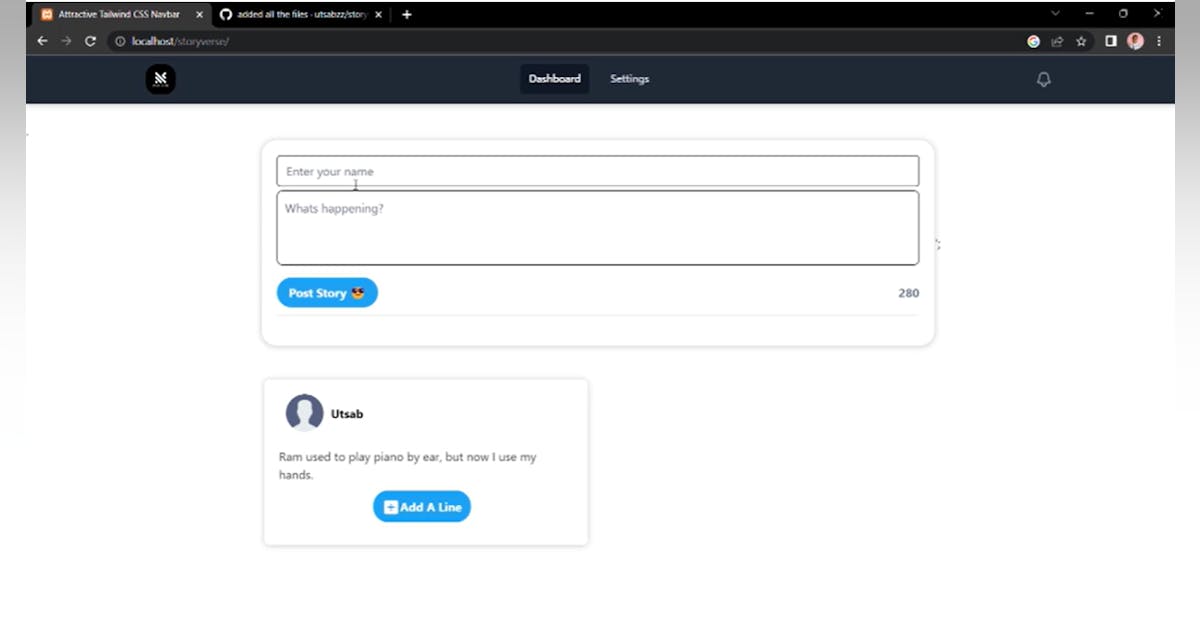Viewport: 1200px width, 630px height.
Task: Click Utsab's profile avatar
Action: 304,413
